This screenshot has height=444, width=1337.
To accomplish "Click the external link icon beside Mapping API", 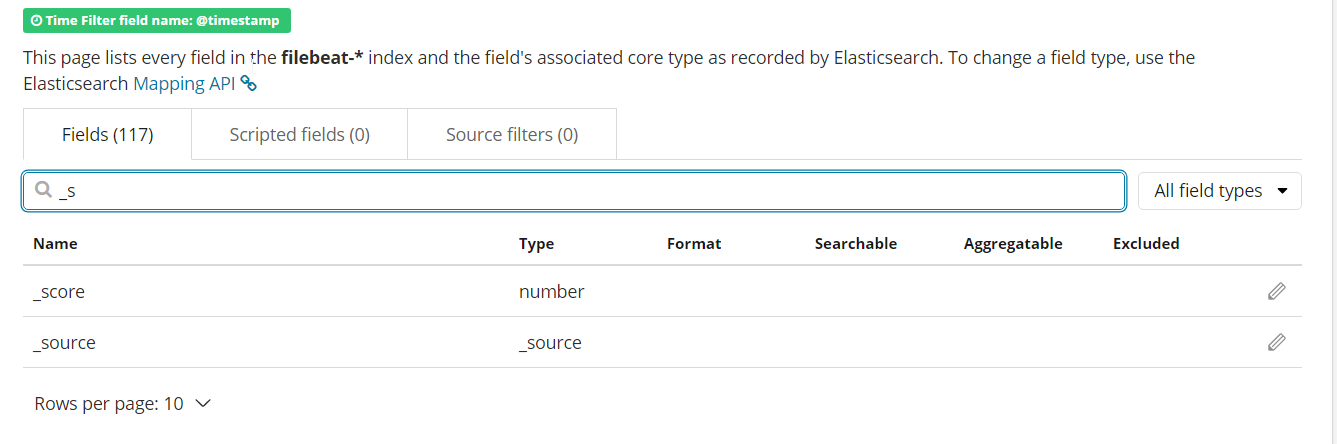I will click(x=249, y=84).
